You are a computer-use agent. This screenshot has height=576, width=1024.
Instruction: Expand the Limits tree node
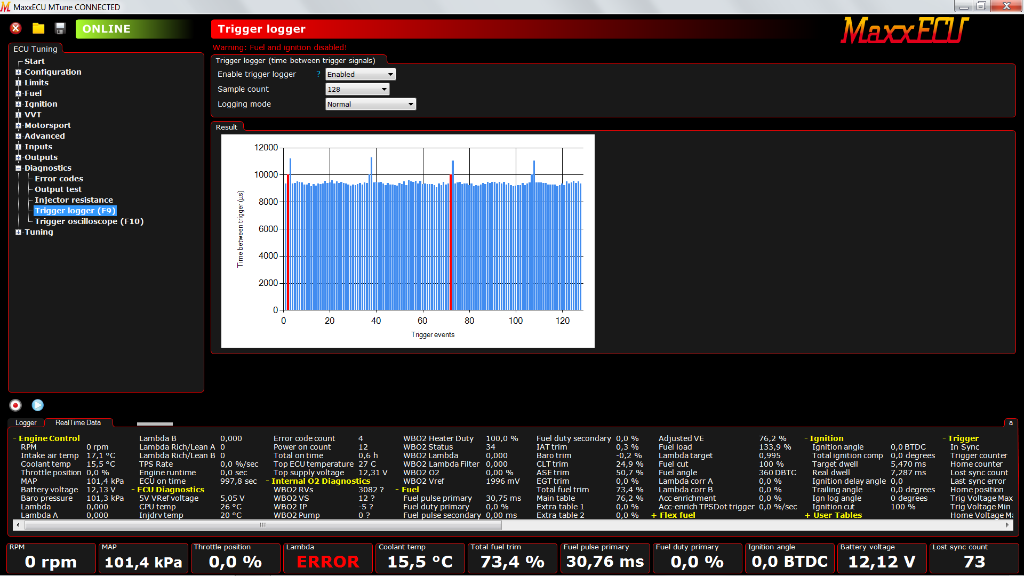[x=18, y=83]
